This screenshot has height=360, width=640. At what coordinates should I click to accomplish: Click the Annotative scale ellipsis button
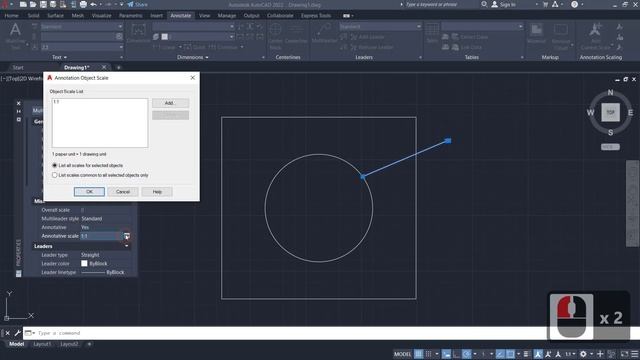coord(127,236)
